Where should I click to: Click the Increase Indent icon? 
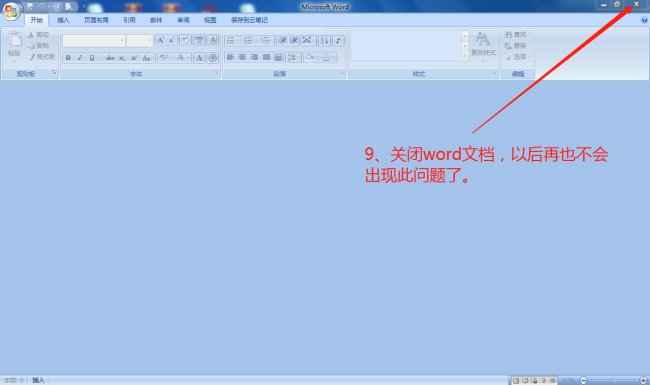pyautogui.click(x=294, y=40)
